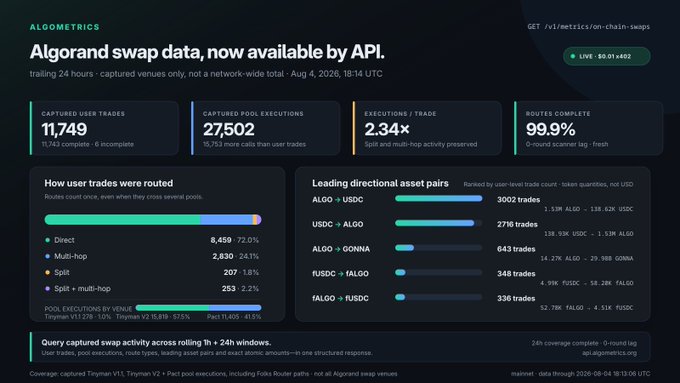
Task: Click '15,753 more calls than user trades'
Action: (254, 144)
